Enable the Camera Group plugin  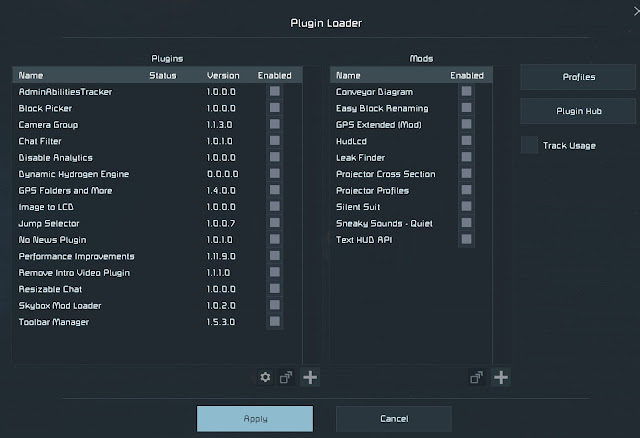pyautogui.click(x=275, y=124)
